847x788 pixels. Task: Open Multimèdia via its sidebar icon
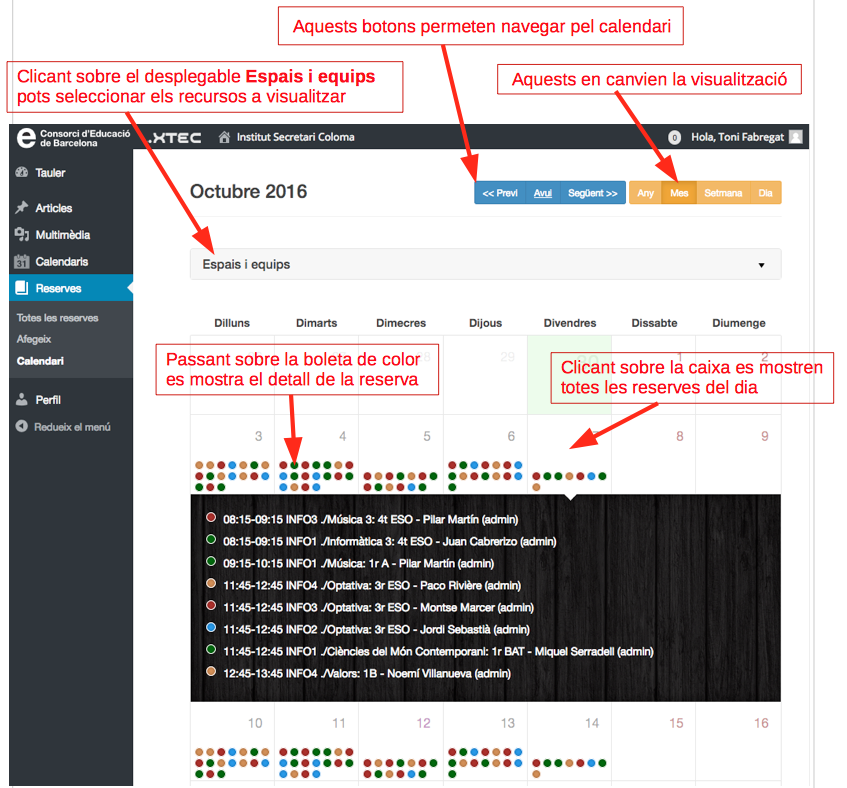(x=22, y=235)
